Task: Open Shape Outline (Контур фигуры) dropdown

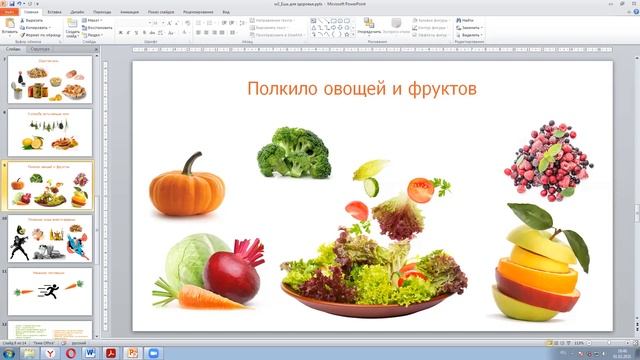Action: coord(430,28)
